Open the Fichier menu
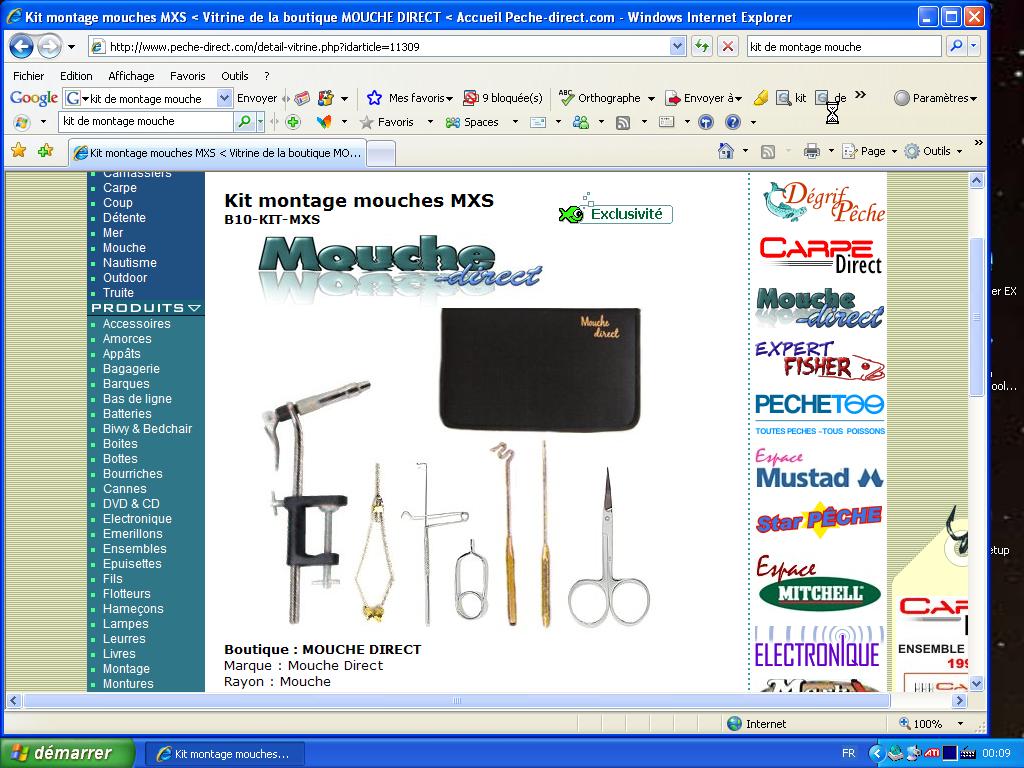 [29, 76]
